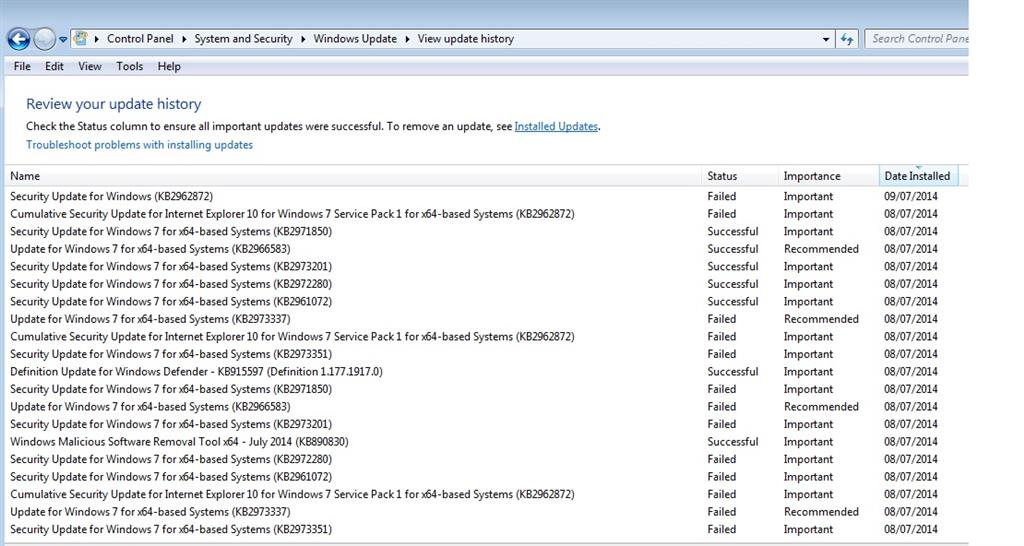
Task: Open the File menu
Action: coord(22,67)
